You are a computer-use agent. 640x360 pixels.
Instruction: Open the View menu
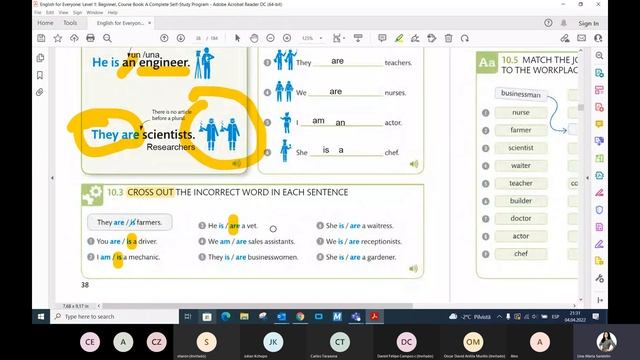coord(63,13)
